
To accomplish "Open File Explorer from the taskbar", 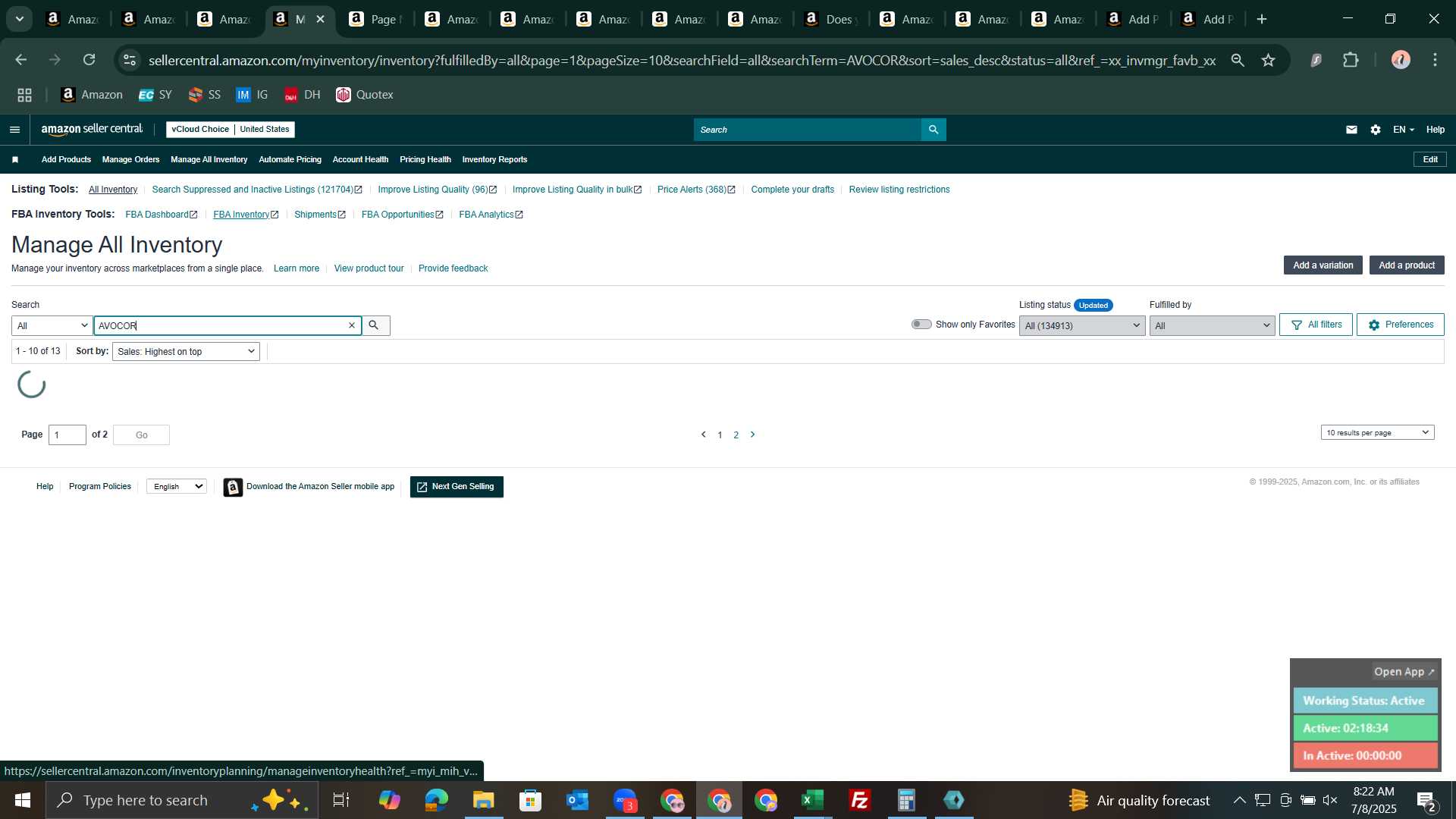I will click(483, 800).
